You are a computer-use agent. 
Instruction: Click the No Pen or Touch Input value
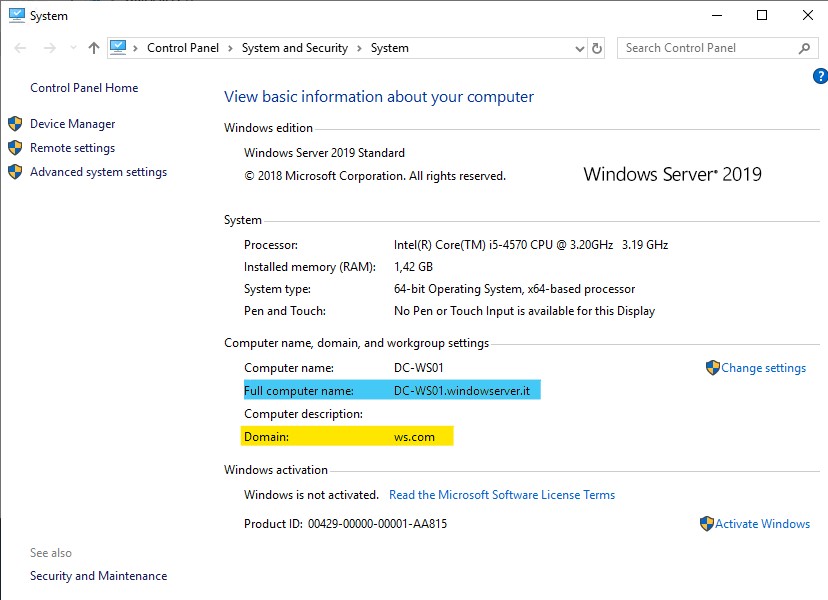click(524, 311)
